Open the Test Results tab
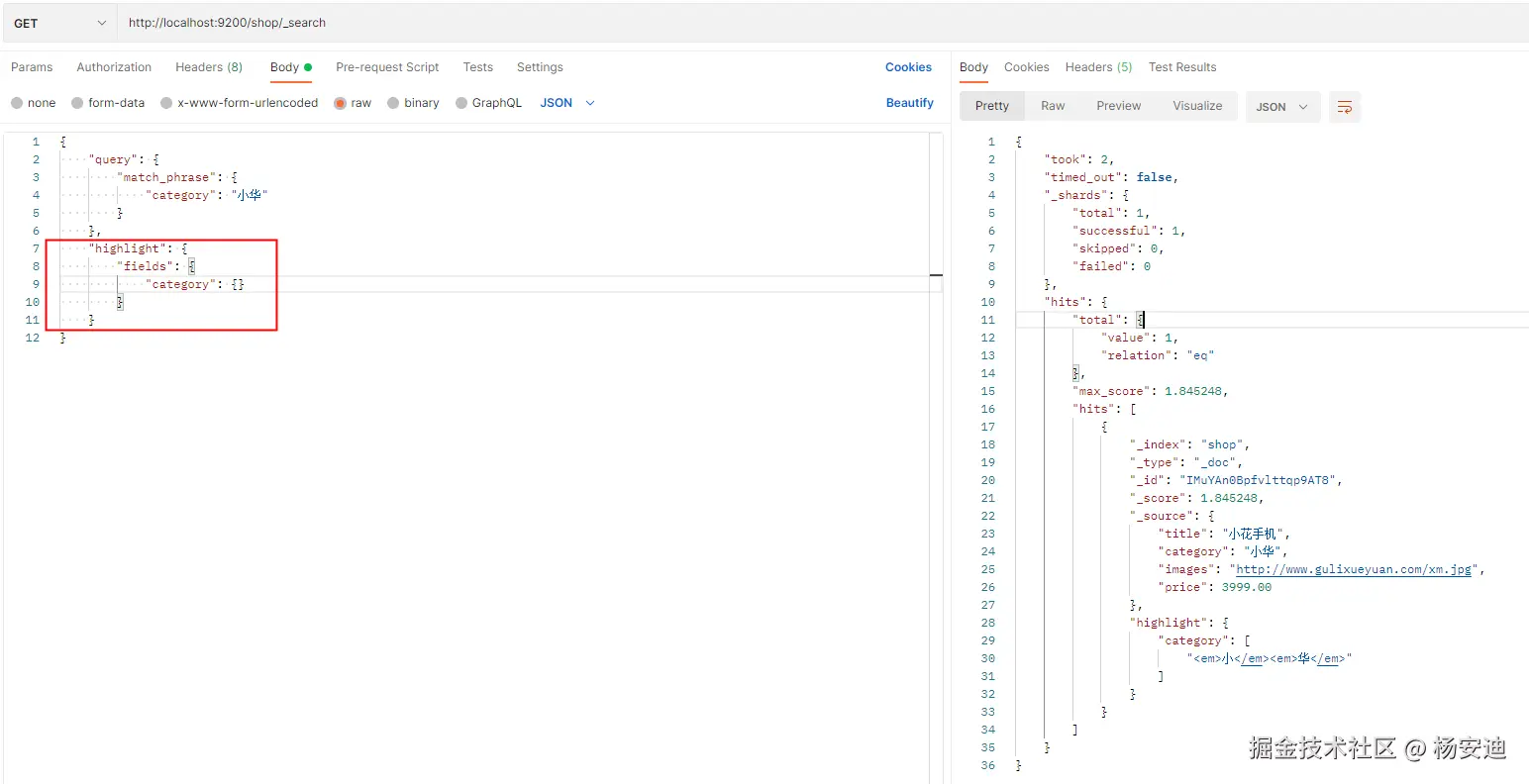1529x784 pixels. (1182, 67)
